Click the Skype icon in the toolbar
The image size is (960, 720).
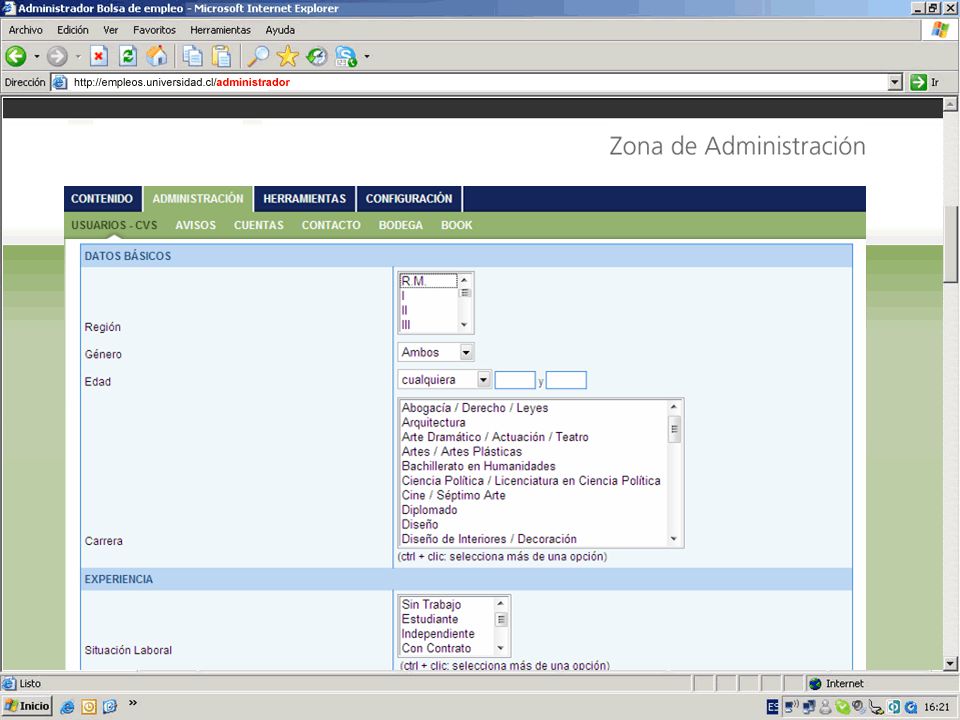pos(346,56)
